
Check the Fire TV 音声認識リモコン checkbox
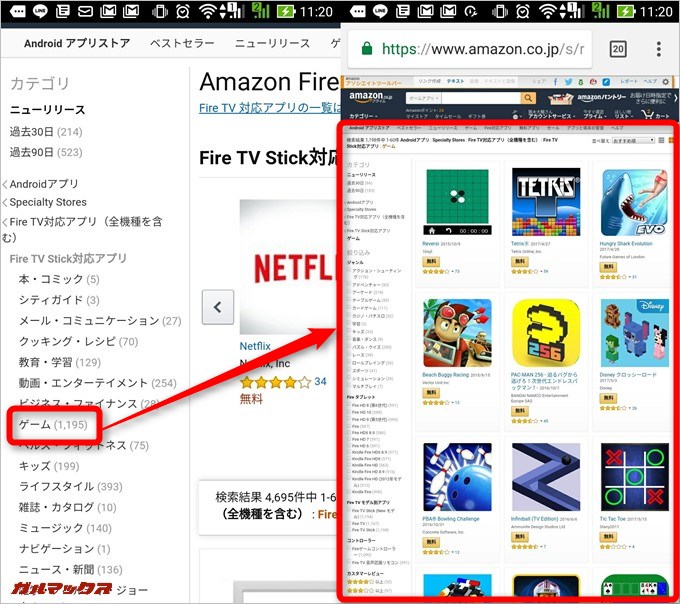coord(349,562)
